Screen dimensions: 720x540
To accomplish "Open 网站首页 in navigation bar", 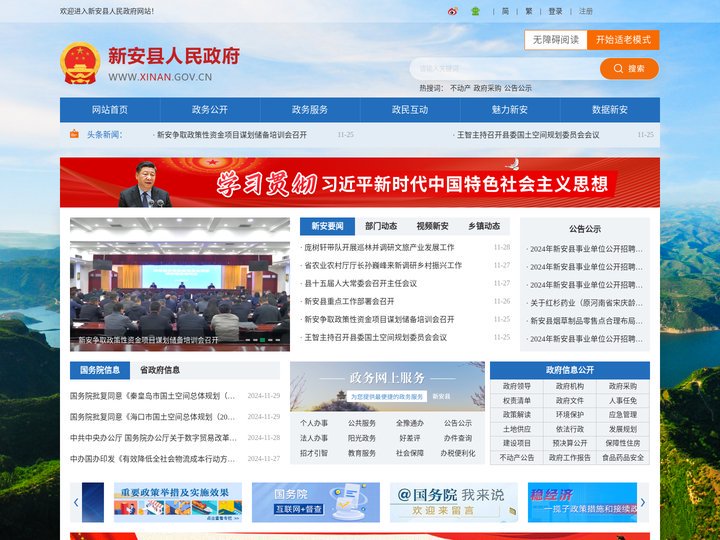I will tap(110, 110).
